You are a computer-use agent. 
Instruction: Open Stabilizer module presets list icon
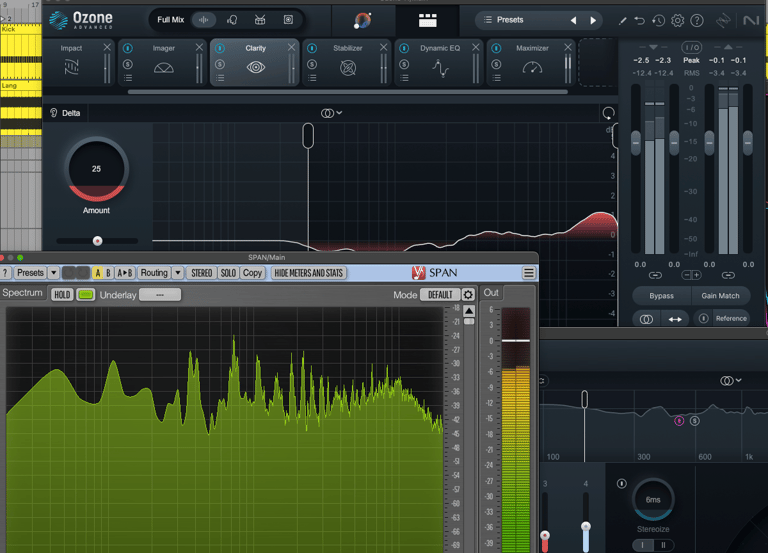pos(312,78)
